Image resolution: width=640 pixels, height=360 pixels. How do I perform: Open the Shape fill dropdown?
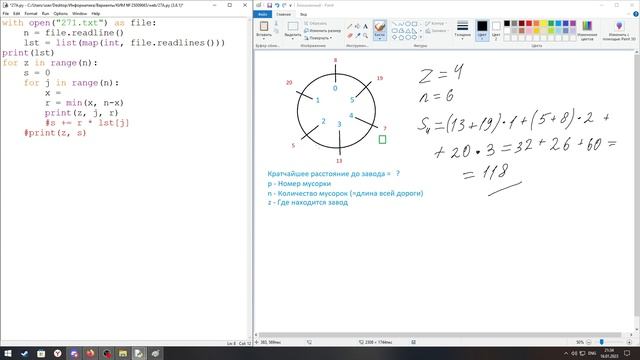point(436,31)
